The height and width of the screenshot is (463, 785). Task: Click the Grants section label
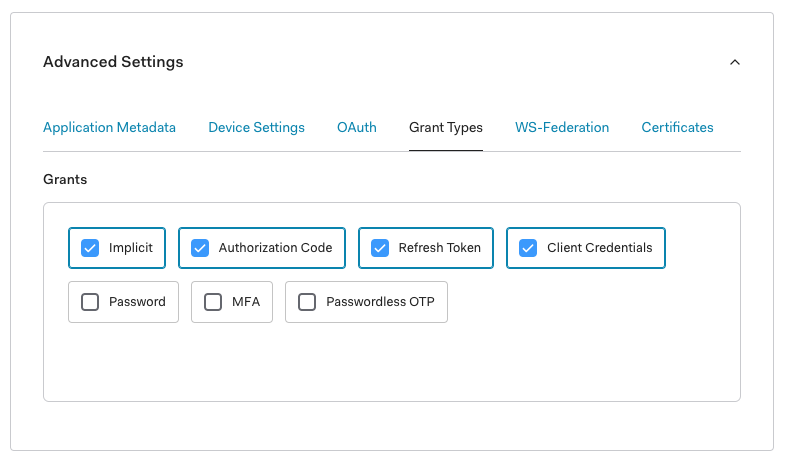[x=65, y=180]
